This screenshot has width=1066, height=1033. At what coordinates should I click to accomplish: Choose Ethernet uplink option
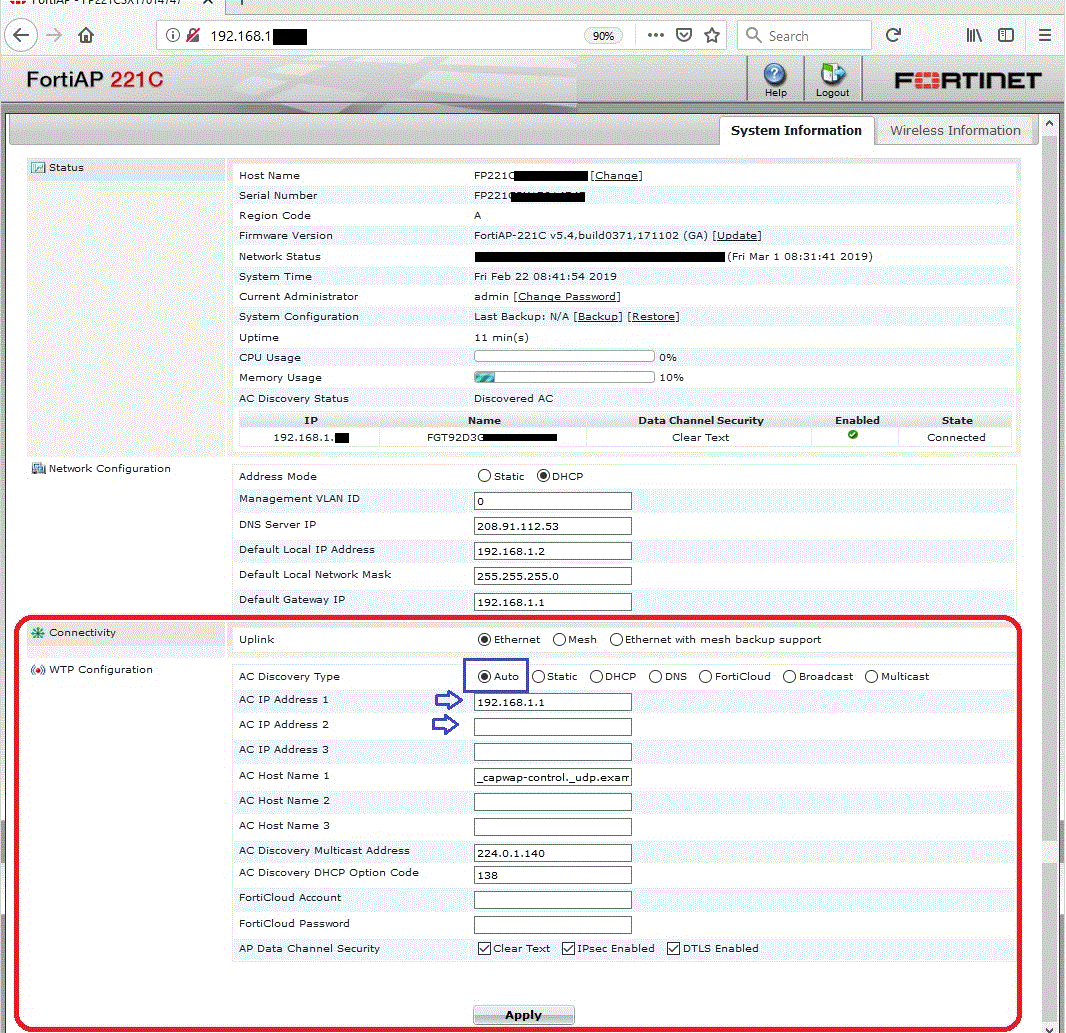coord(485,639)
